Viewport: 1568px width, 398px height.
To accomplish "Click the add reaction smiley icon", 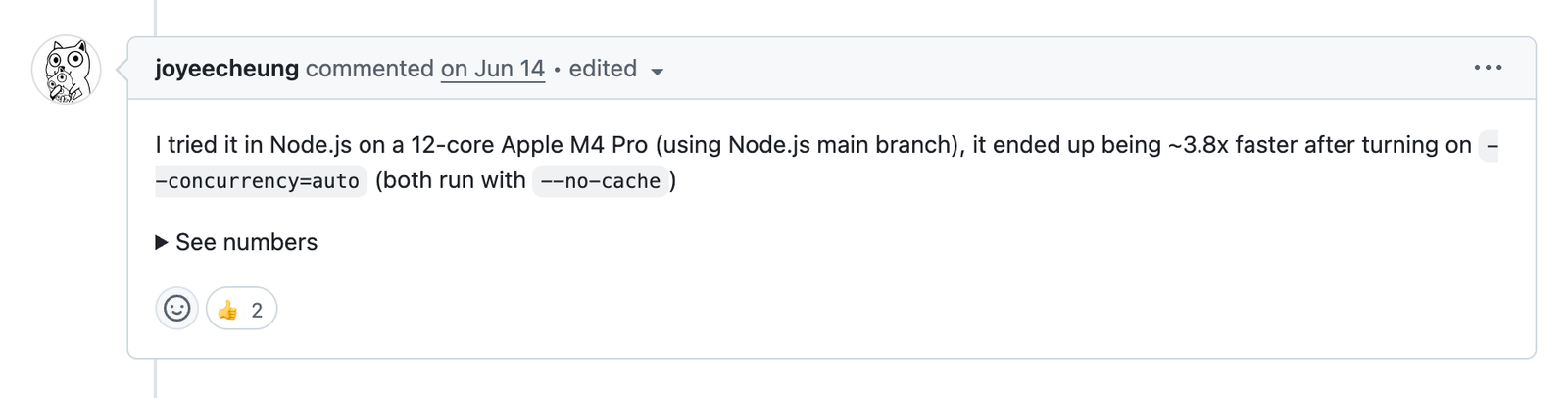I will (177, 309).
